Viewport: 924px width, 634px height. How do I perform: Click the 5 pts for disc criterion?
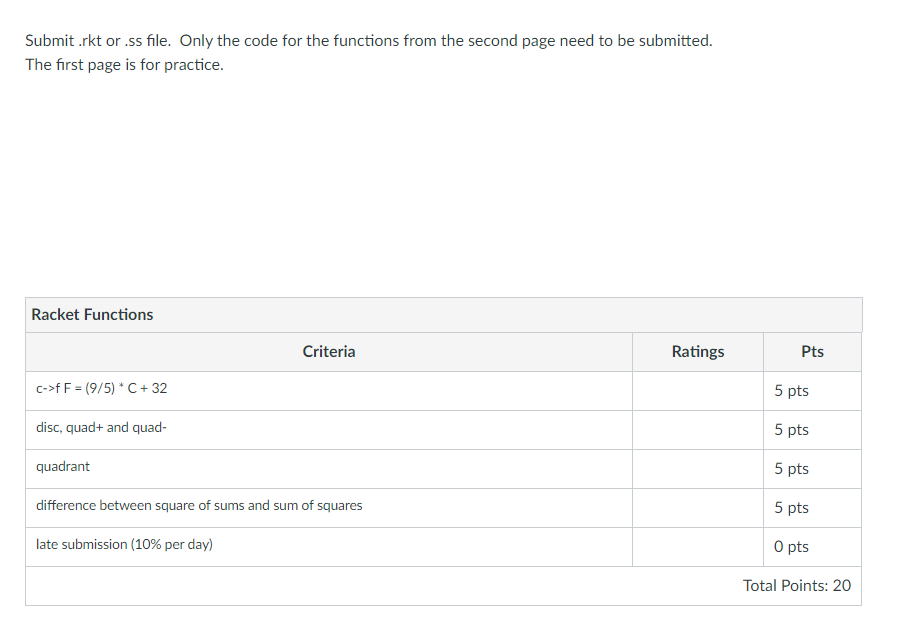pos(790,429)
